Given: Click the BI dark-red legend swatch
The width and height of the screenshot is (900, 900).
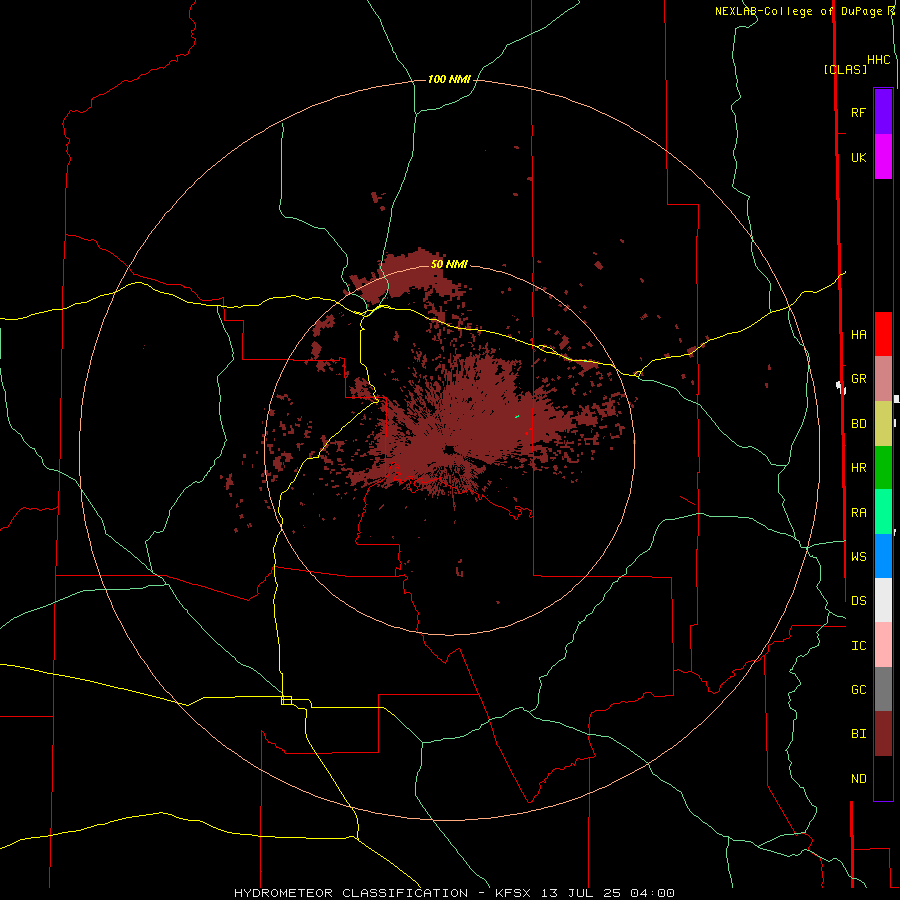Looking at the screenshot, I should point(883,734).
